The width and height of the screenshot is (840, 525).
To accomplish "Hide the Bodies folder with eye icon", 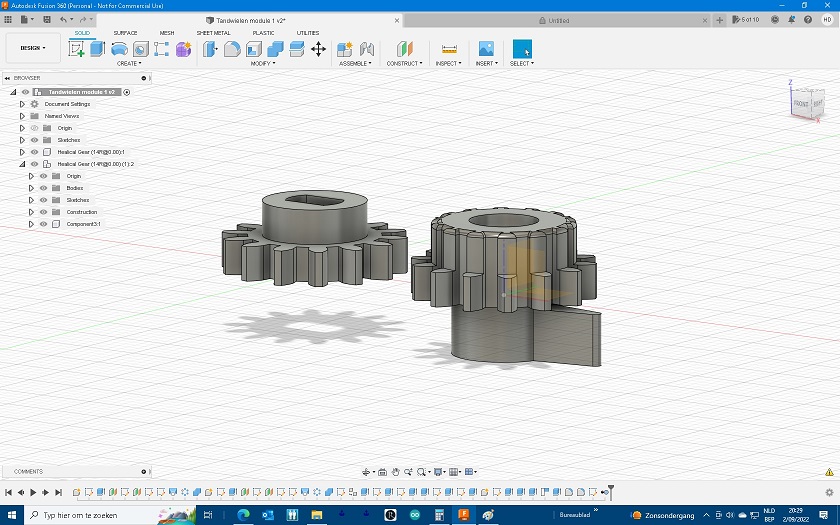I will tap(43, 188).
